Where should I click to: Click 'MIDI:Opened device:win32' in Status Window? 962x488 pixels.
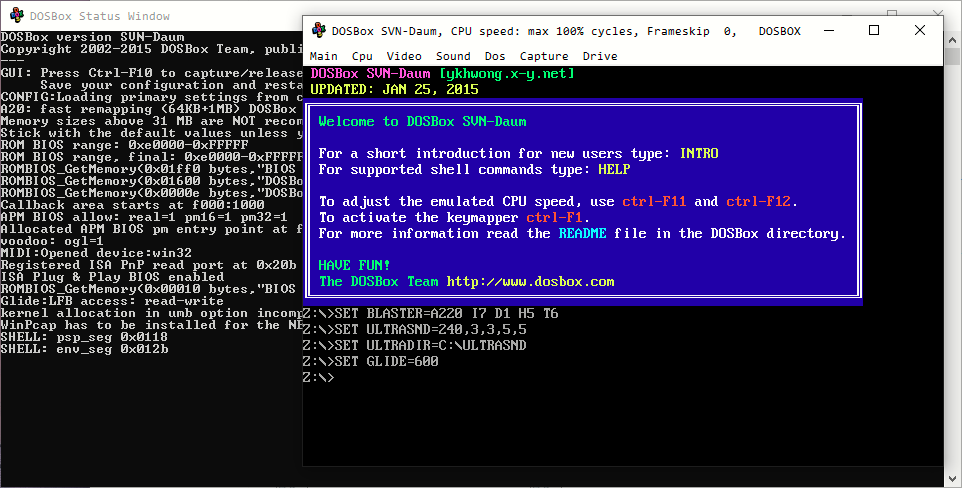(96, 253)
